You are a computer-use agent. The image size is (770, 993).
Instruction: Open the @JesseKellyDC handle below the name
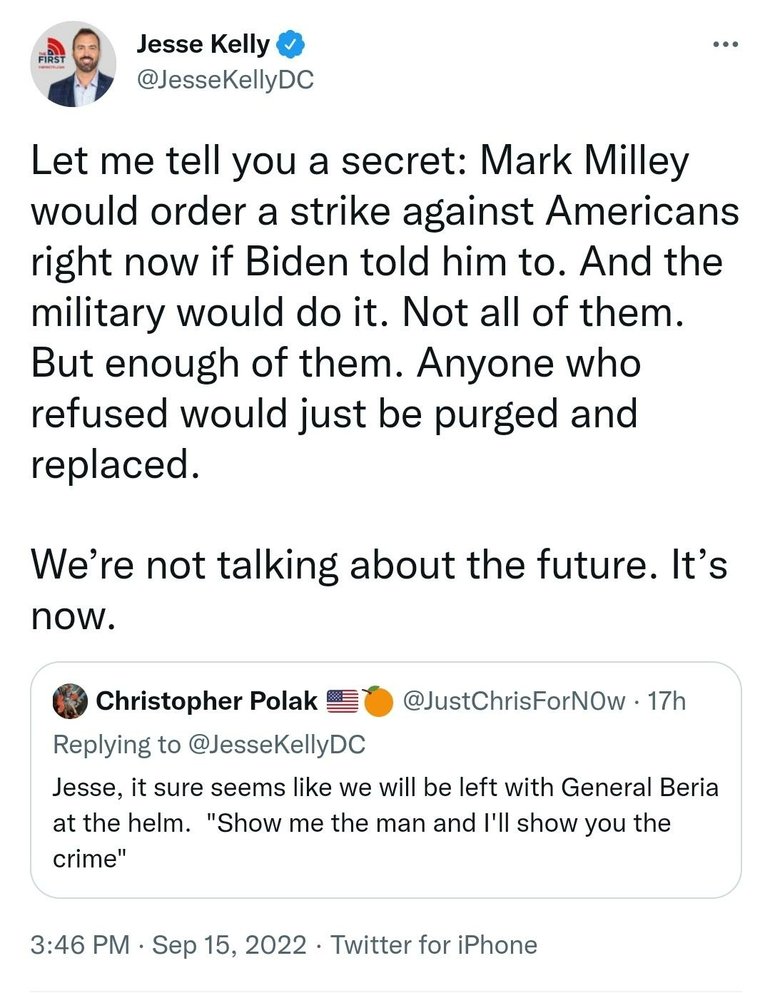tap(224, 79)
